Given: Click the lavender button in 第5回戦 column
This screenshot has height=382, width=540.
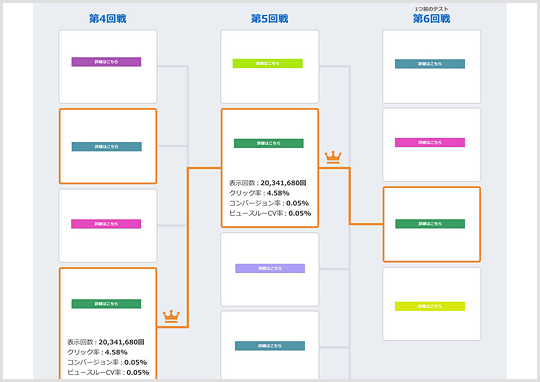Looking at the screenshot, I should point(270,268).
